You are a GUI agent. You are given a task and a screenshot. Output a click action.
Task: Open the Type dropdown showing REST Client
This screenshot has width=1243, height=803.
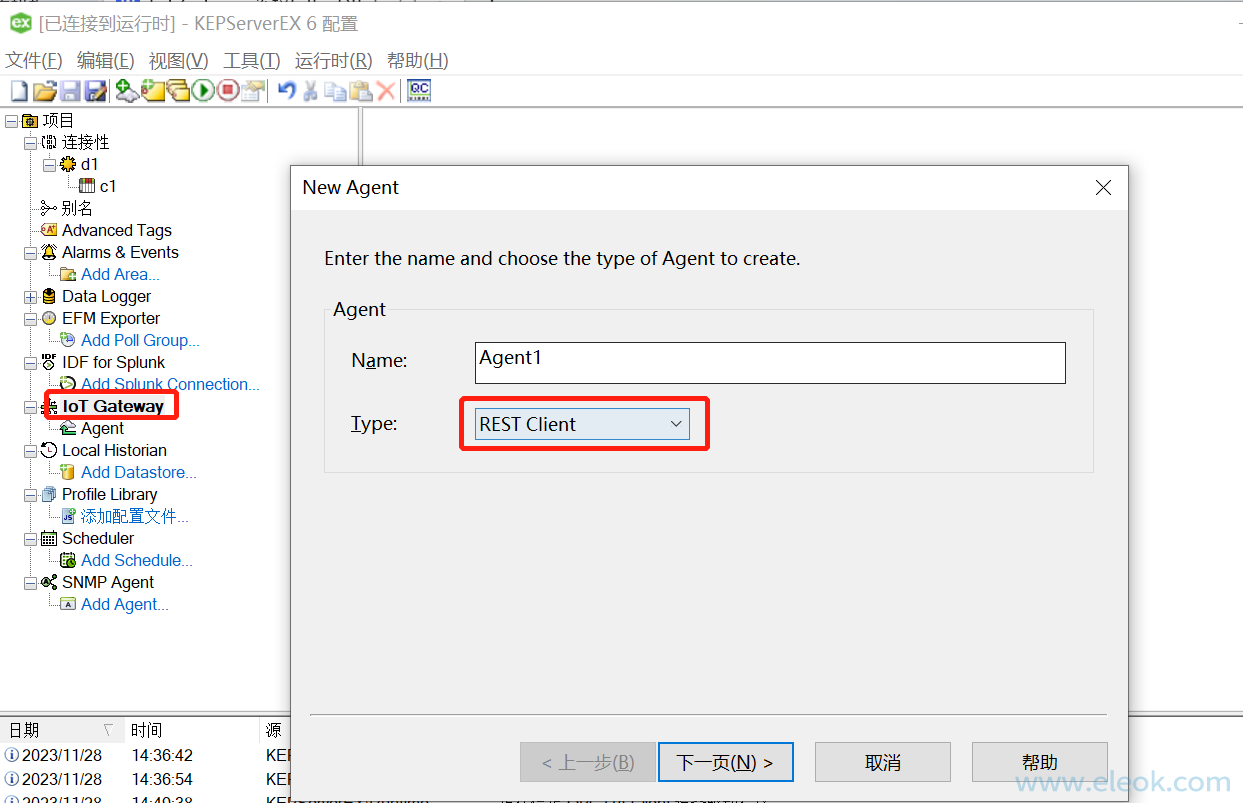click(583, 424)
